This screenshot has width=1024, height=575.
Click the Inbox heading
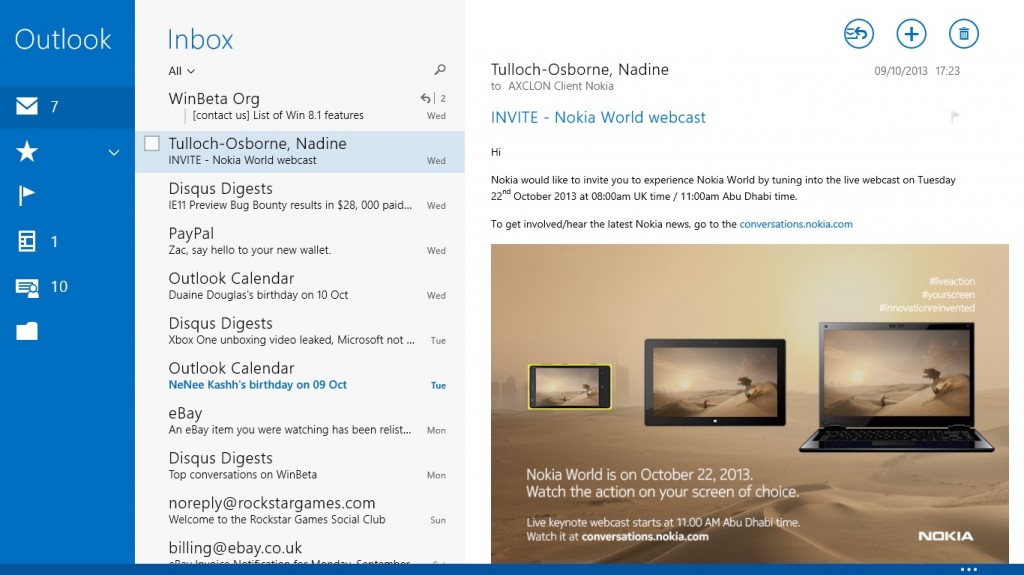pyautogui.click(x=200, y=39)
